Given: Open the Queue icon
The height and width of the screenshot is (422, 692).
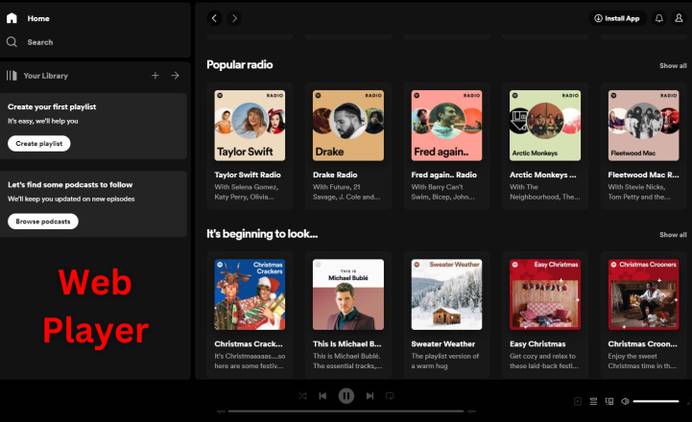Looking at the screenshot, I should pos(594,401).
